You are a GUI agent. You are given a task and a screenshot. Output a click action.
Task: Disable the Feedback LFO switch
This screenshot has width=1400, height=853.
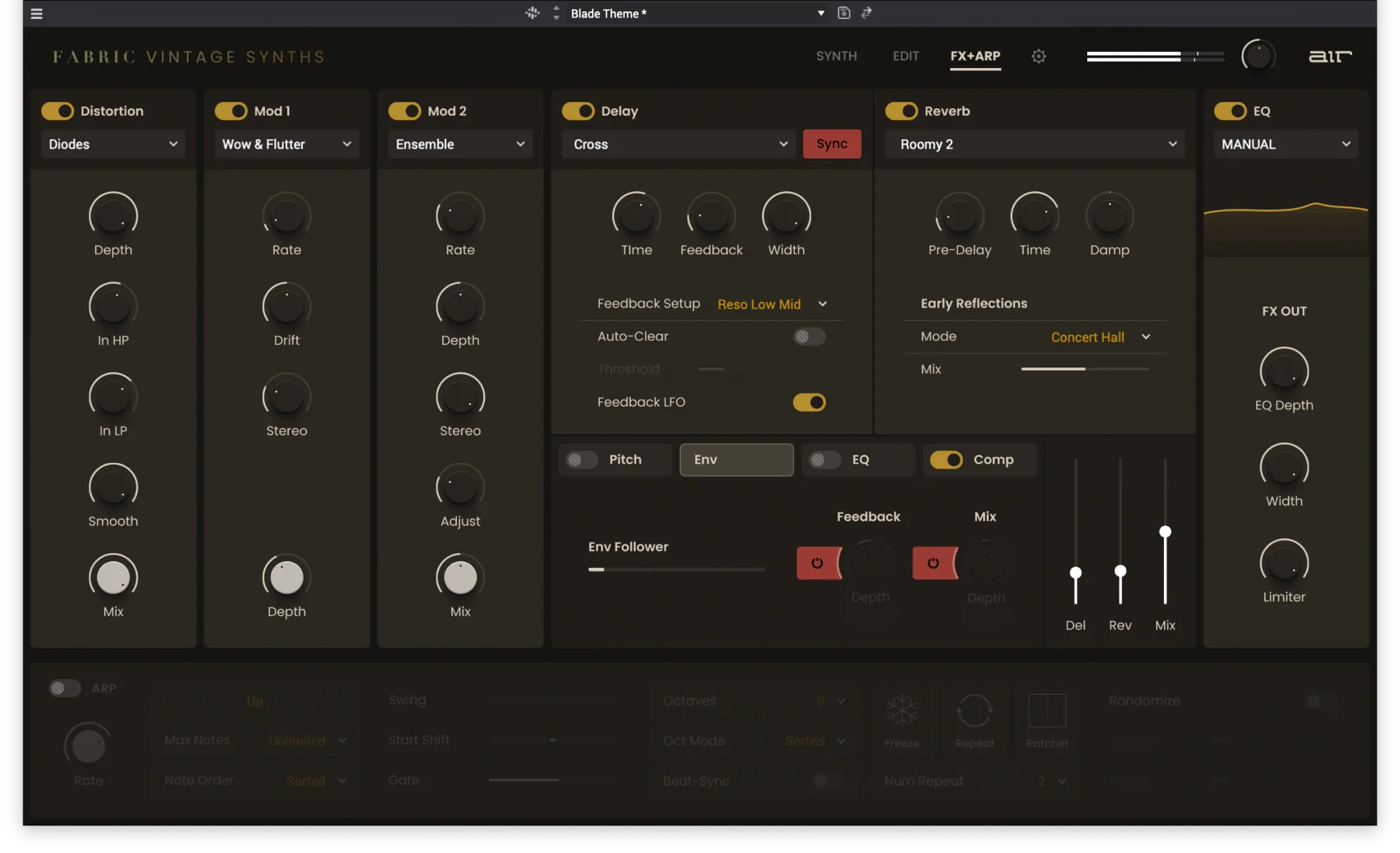tap(809, 403)
